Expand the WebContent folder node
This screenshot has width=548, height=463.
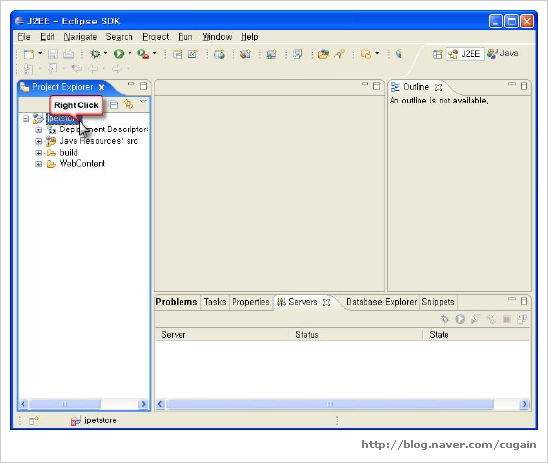click(x=38, y=164)
